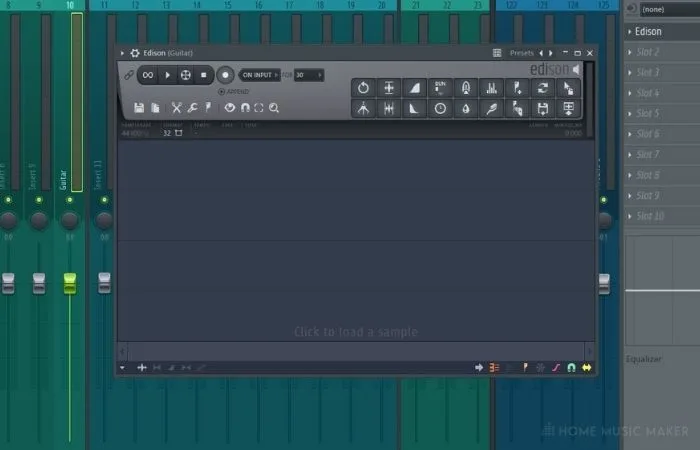Click the two-arrows loop icon in tool grid
The height and width of the screenshot is (450, 700).
click(543, 88)
